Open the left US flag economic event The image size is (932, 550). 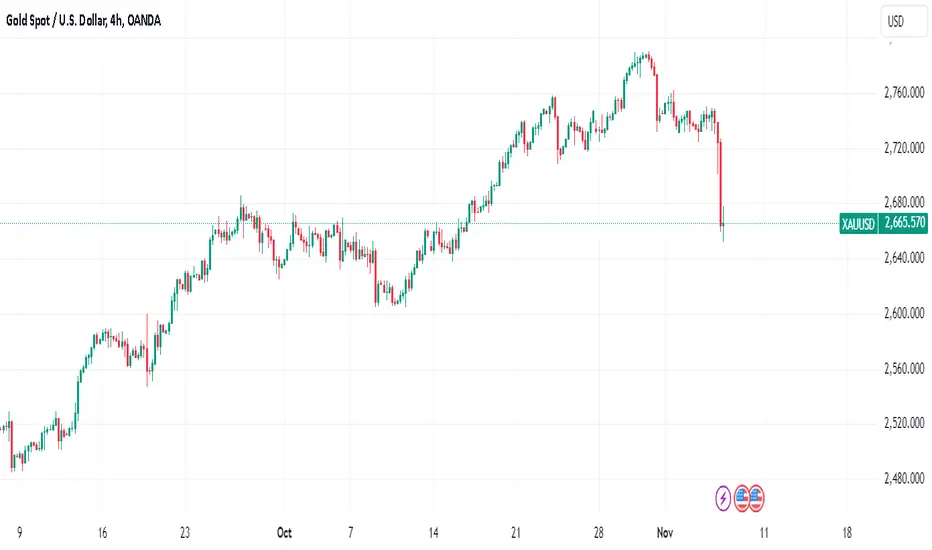pyautogui.click(x=741, y=498)
